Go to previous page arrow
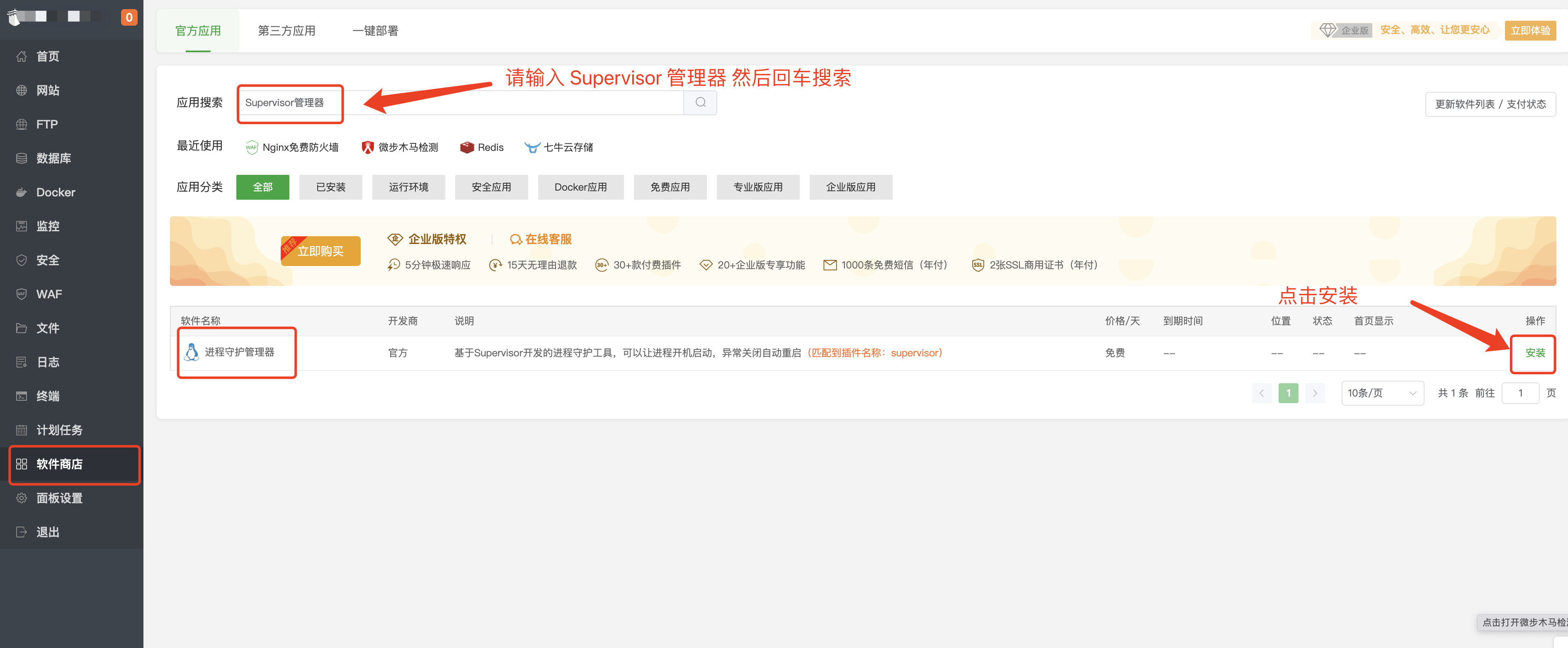The width and height of the screenshot is (1568, 648). point(1261,393)
